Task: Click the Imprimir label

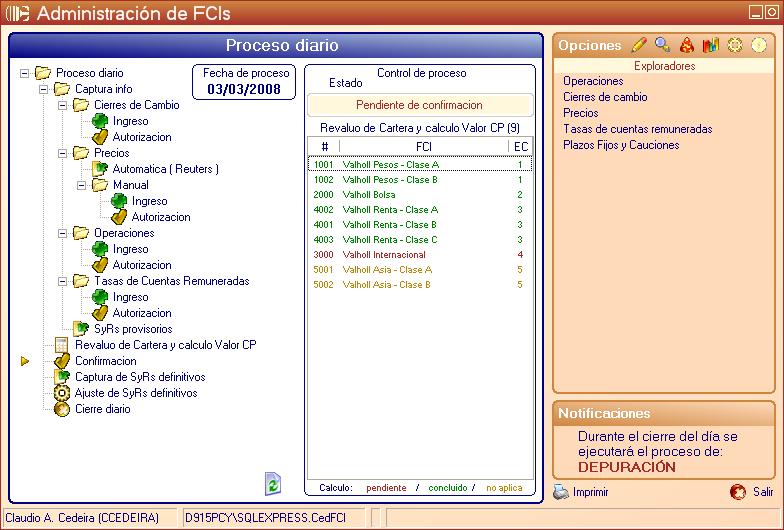Action: (x=590, y=492)
